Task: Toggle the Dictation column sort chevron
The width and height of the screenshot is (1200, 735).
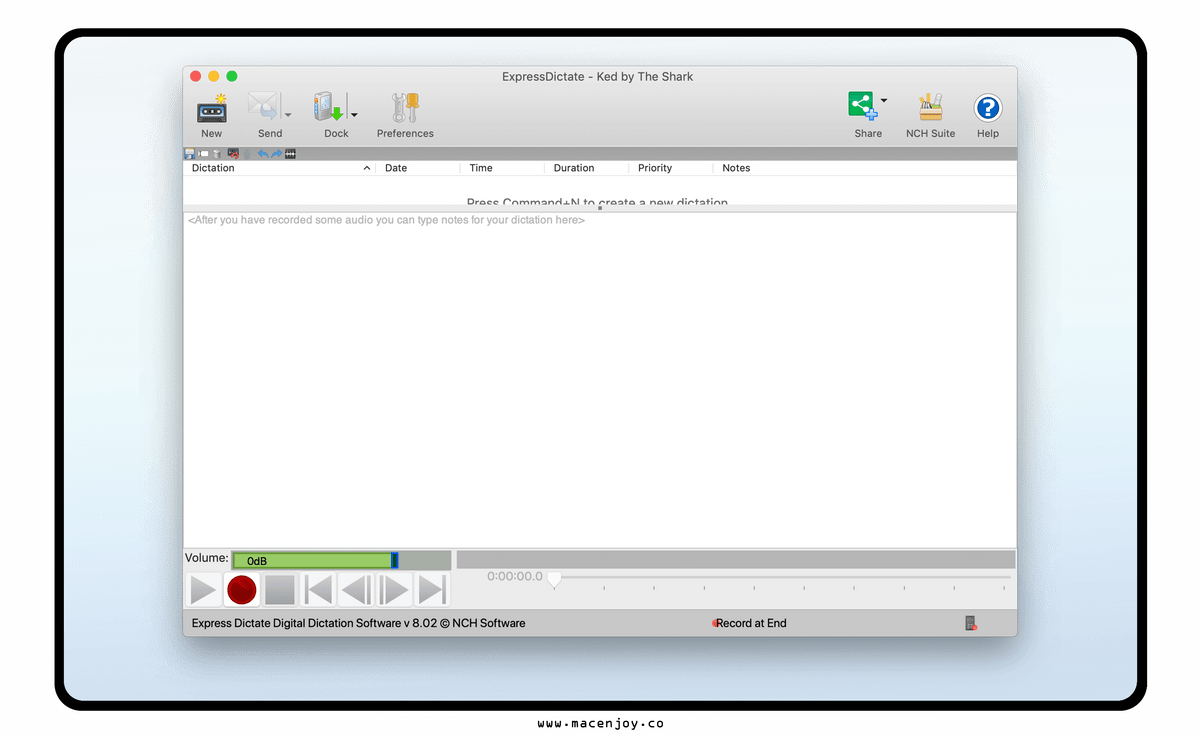Action: [x=367, y=168]
